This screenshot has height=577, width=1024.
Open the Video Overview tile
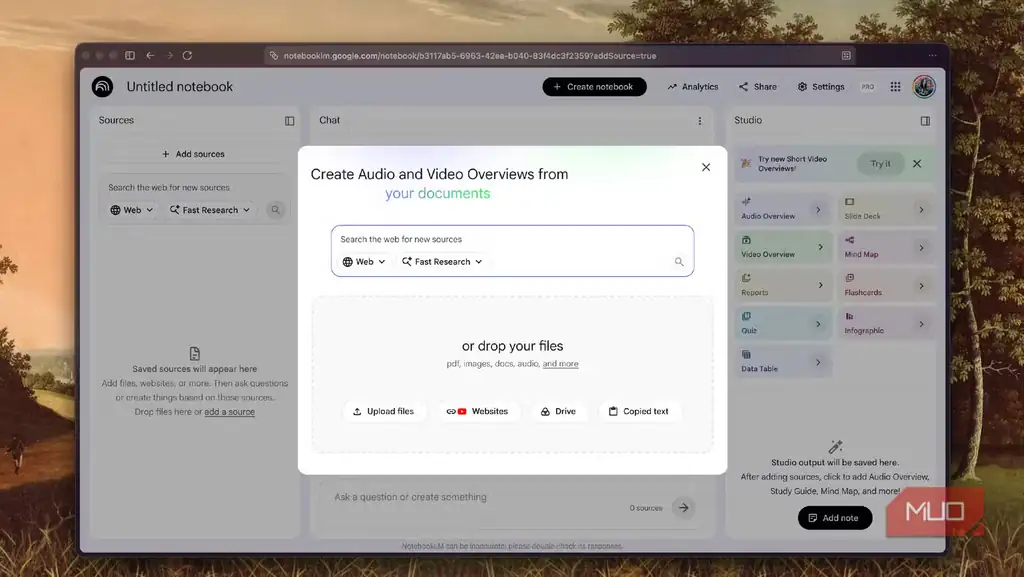(784, 247)
